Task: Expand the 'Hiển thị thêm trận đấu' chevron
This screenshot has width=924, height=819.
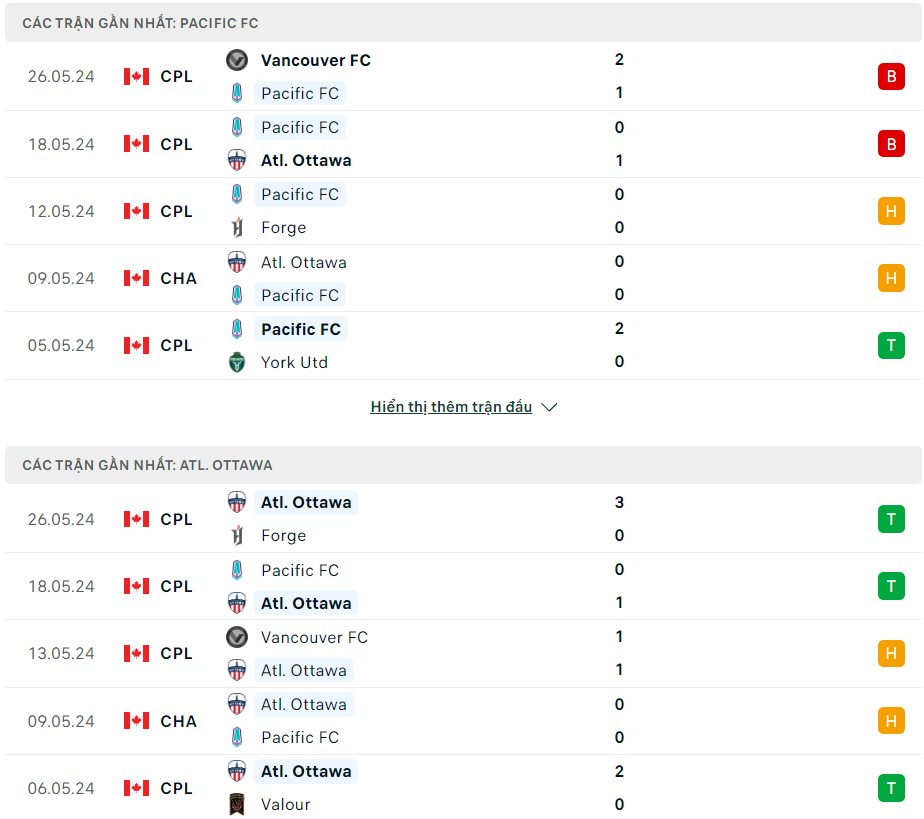Action: [x=549, y=407]
